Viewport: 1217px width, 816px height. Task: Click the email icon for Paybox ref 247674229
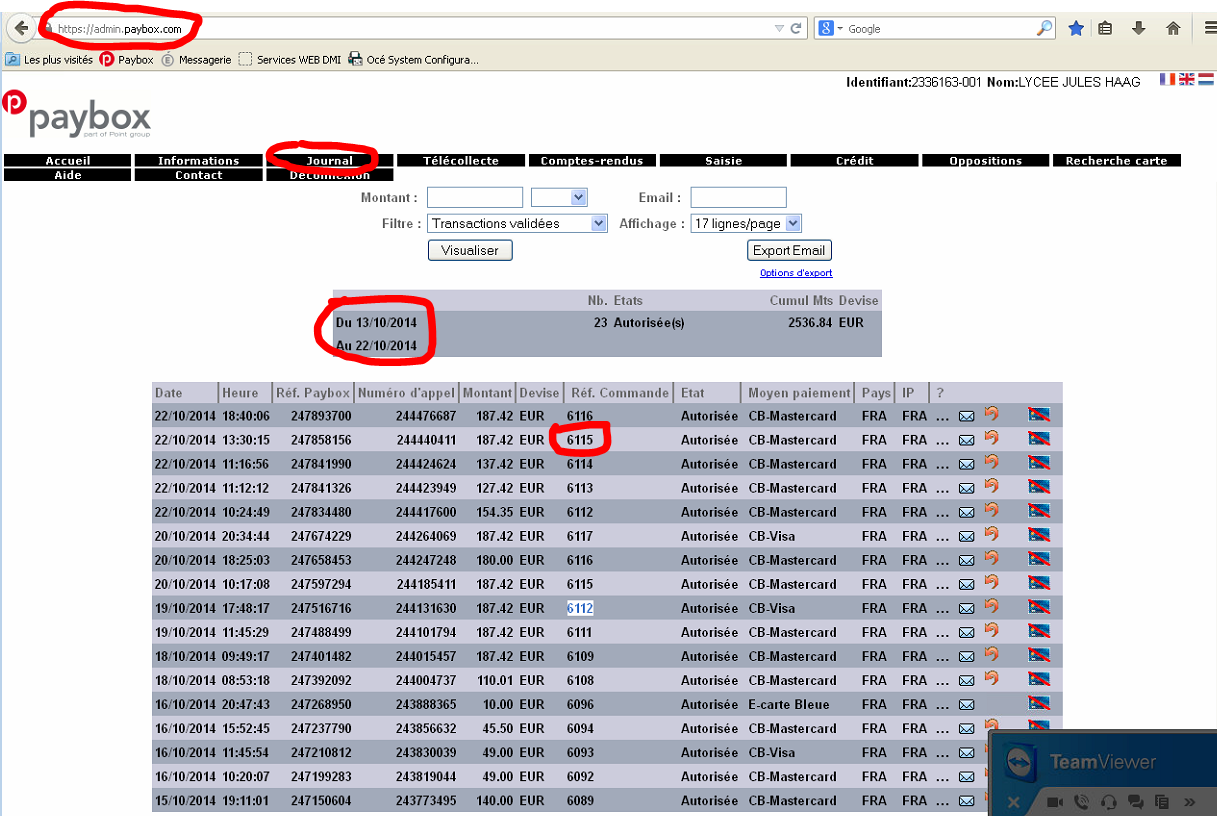(966, 536)
